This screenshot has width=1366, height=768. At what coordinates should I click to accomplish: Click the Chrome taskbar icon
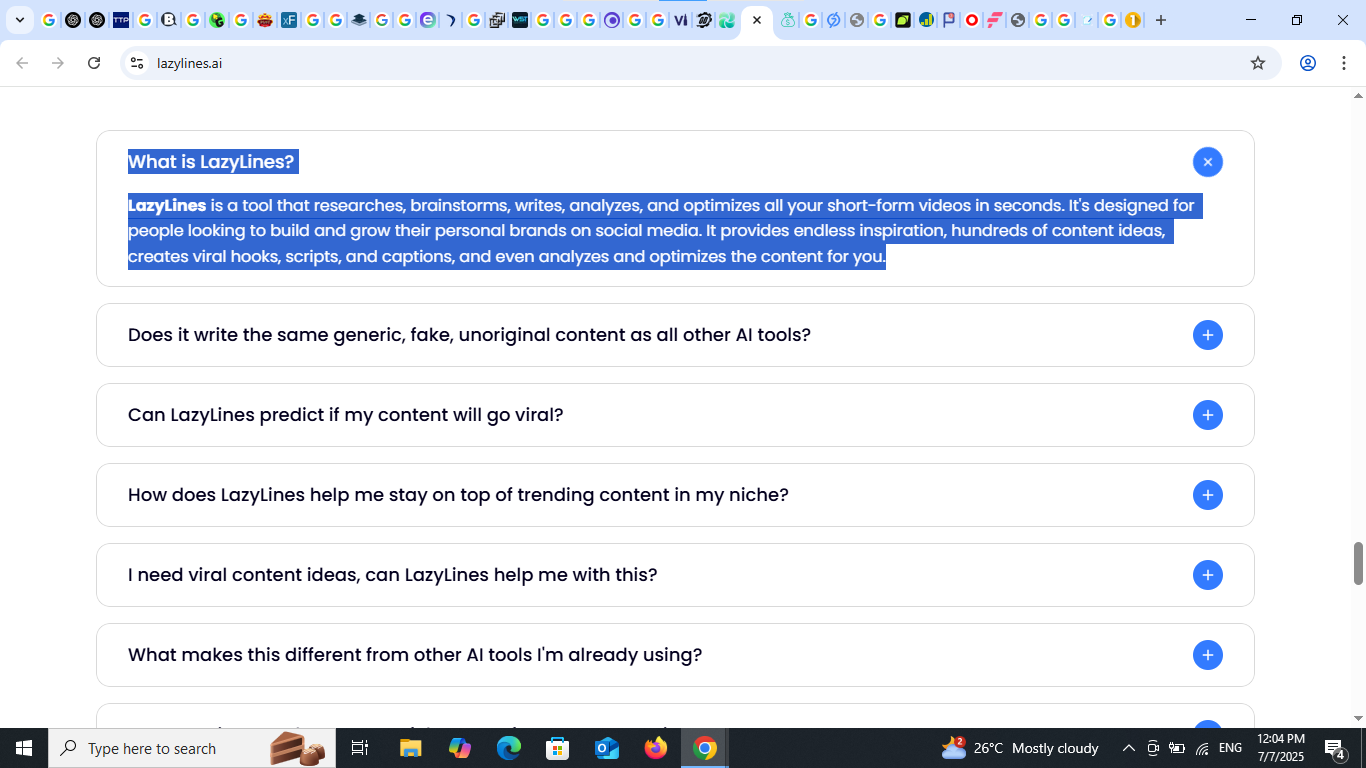(705, 748)
